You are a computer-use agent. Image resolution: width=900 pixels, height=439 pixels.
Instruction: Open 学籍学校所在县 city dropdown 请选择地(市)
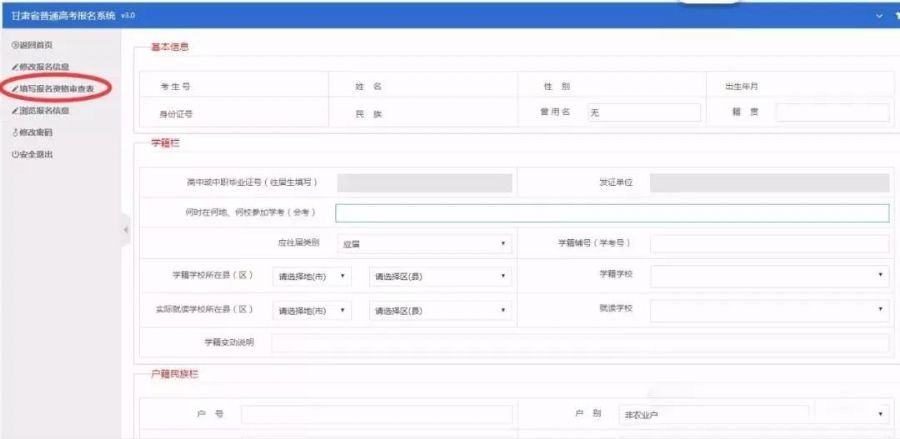(x=312, y=276)
